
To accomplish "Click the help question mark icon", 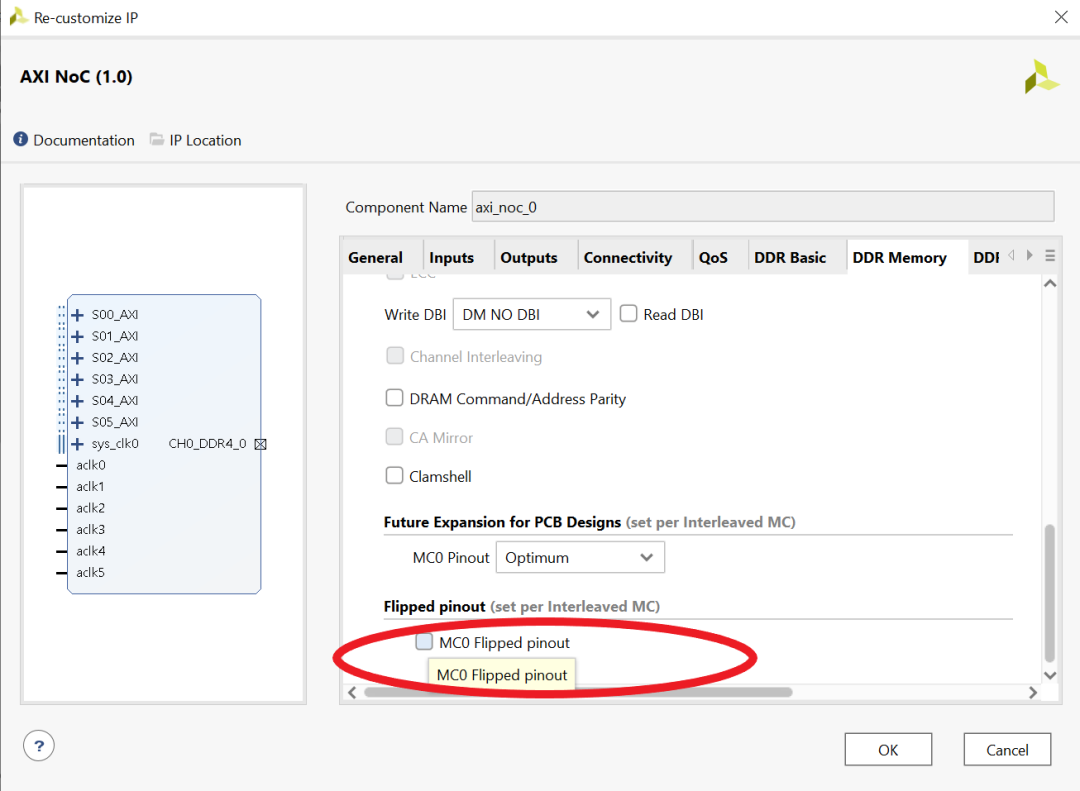I will click(38, 745).
